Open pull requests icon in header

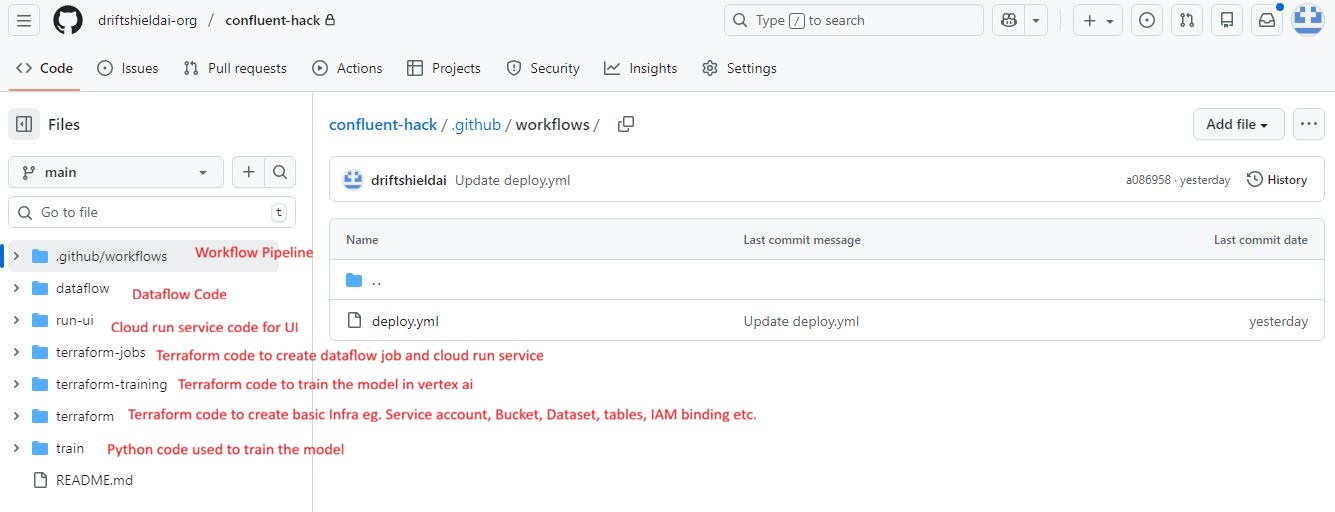pyautogui.click(x=1187, y=20)
